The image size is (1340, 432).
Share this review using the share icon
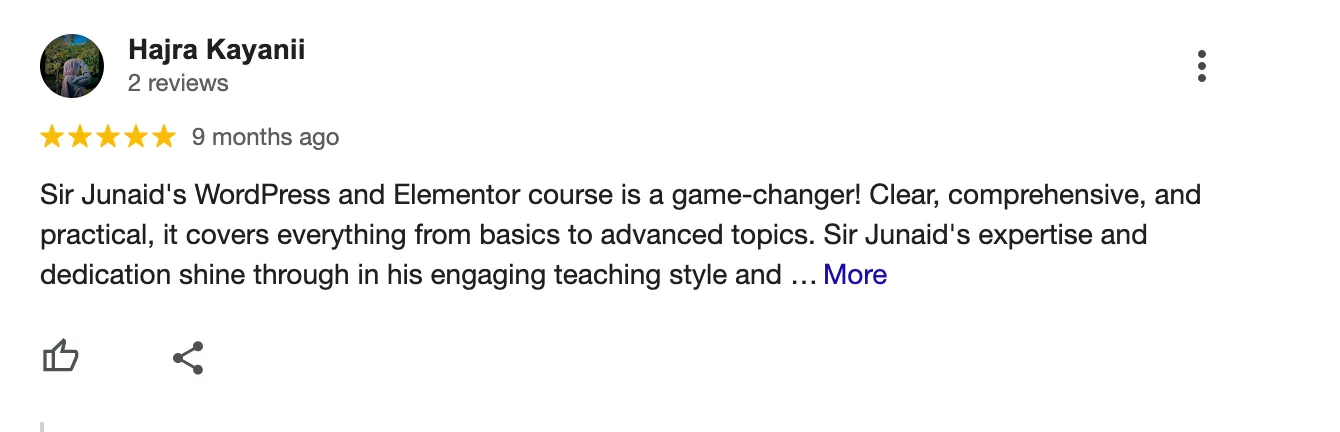[188, 357]
